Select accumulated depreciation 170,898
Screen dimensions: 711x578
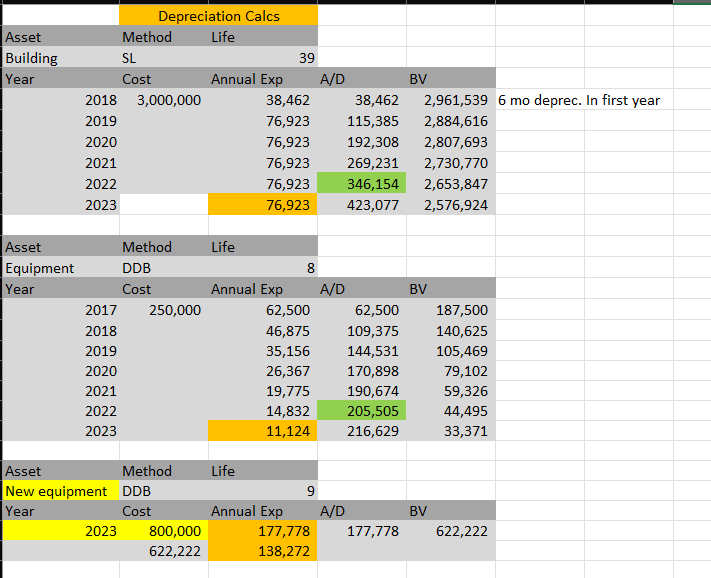click(362, 371)
